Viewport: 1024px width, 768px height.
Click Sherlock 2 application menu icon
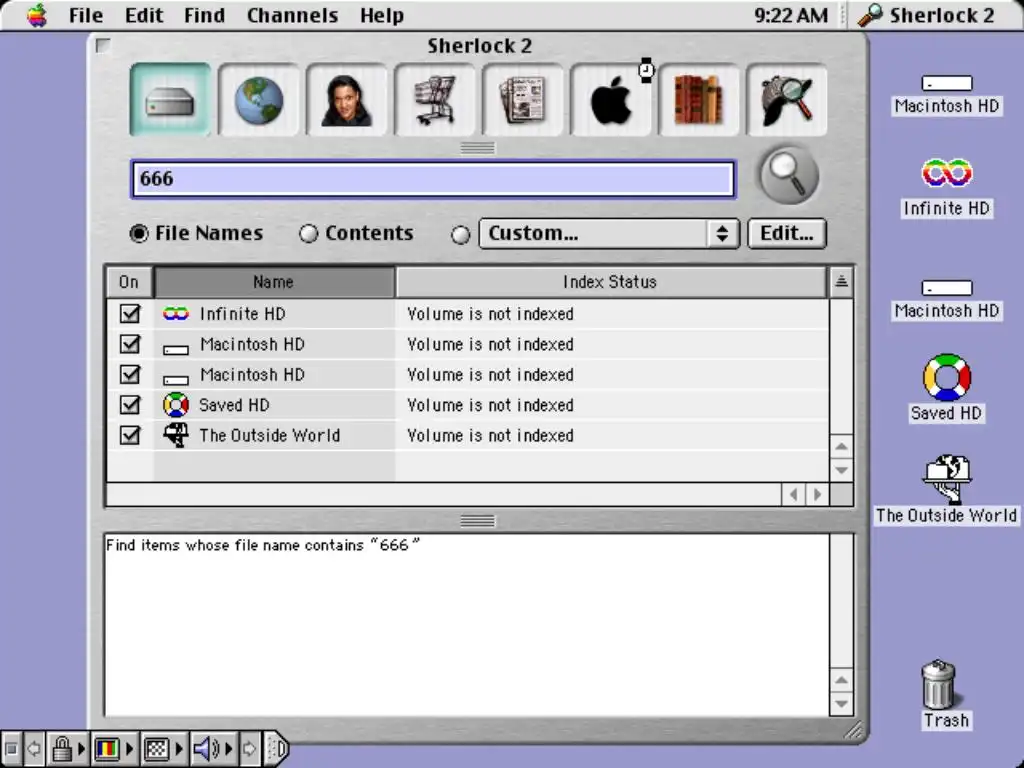click(871, 15)
